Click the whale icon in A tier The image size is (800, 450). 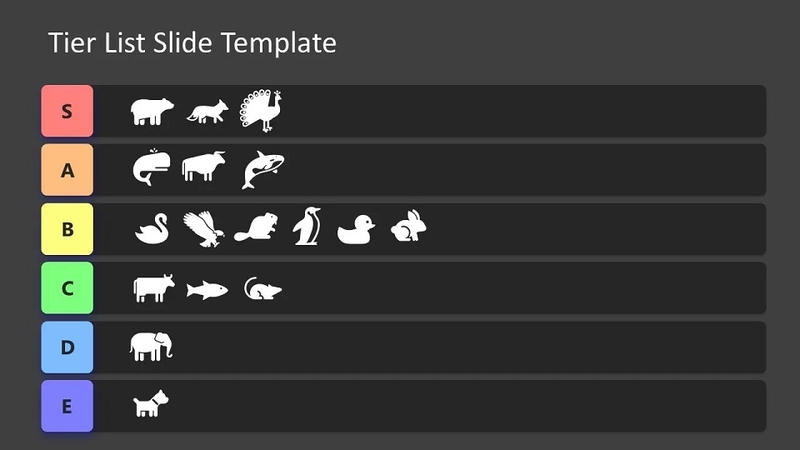coord(152,167)
